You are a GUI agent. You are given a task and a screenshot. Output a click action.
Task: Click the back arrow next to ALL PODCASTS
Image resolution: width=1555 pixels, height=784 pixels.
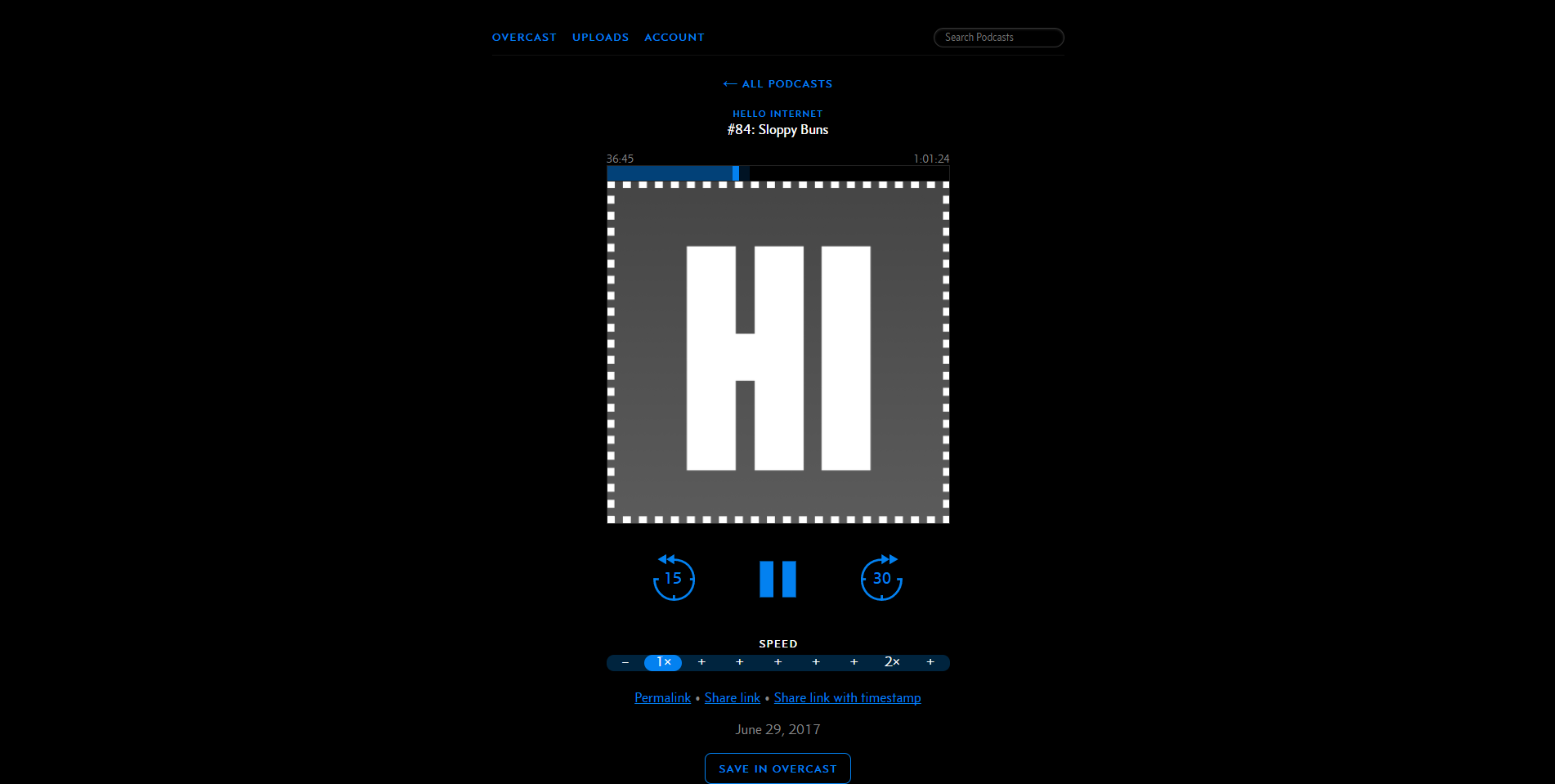tap(728, 83)
